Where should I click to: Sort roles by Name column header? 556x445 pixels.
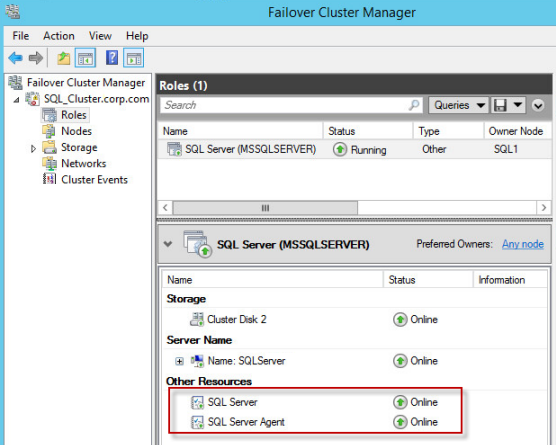pyautogui.click(x=240, y=131)
